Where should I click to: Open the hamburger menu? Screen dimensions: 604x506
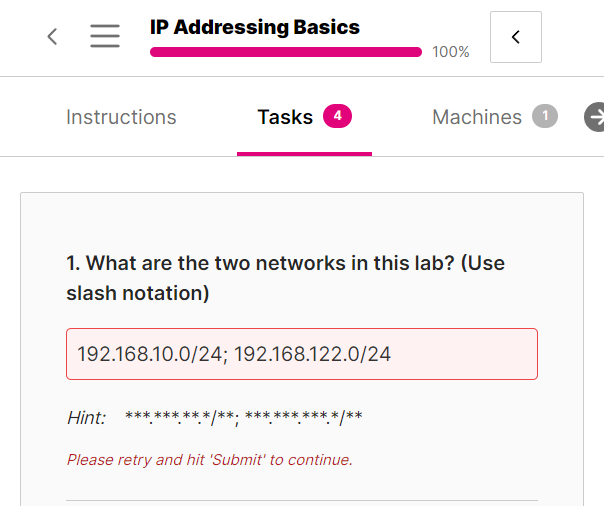click(x=105, y=37)
